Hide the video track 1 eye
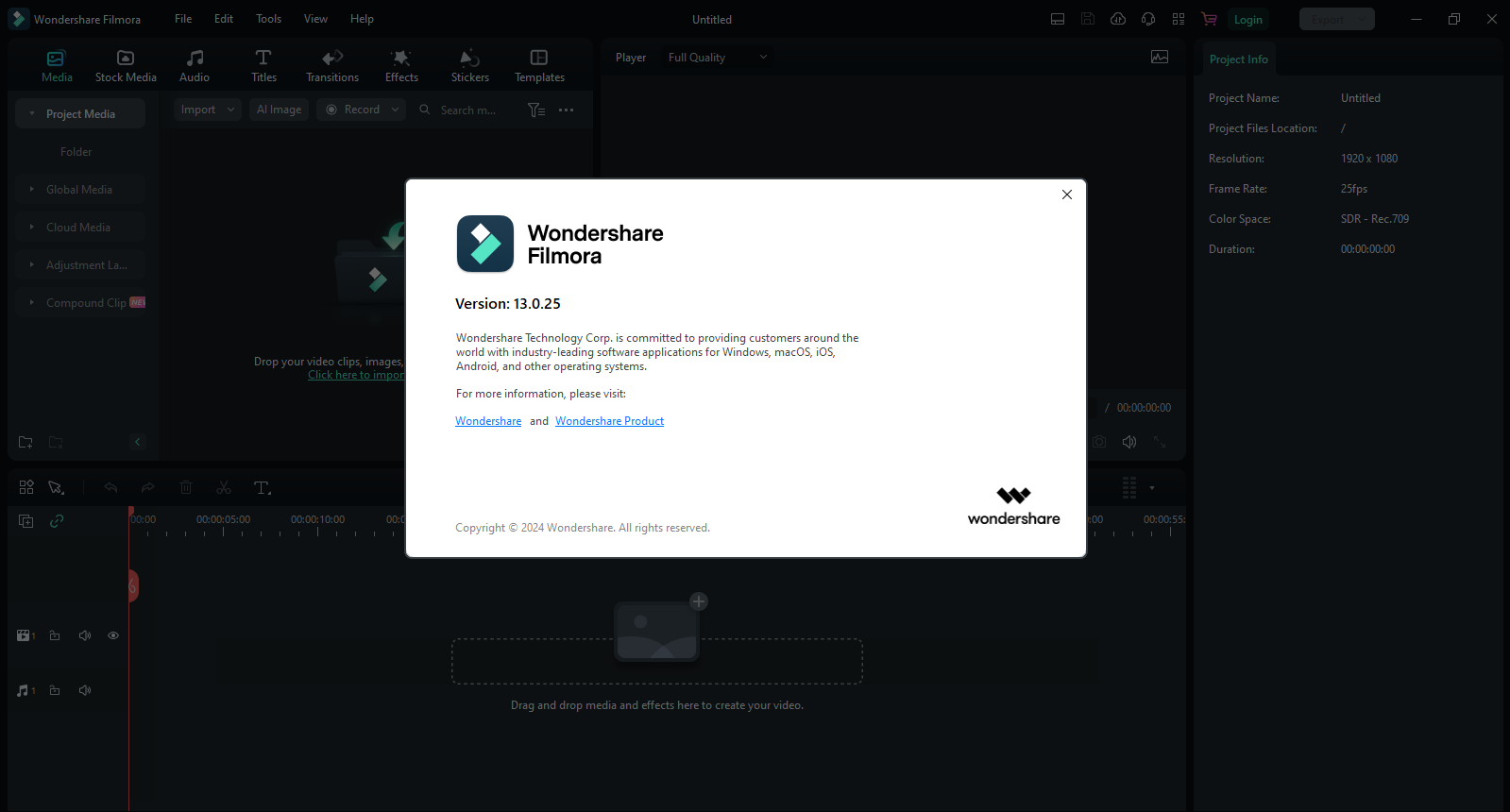This screenshot has height=812, width=1510. click(x=113, y=635)
